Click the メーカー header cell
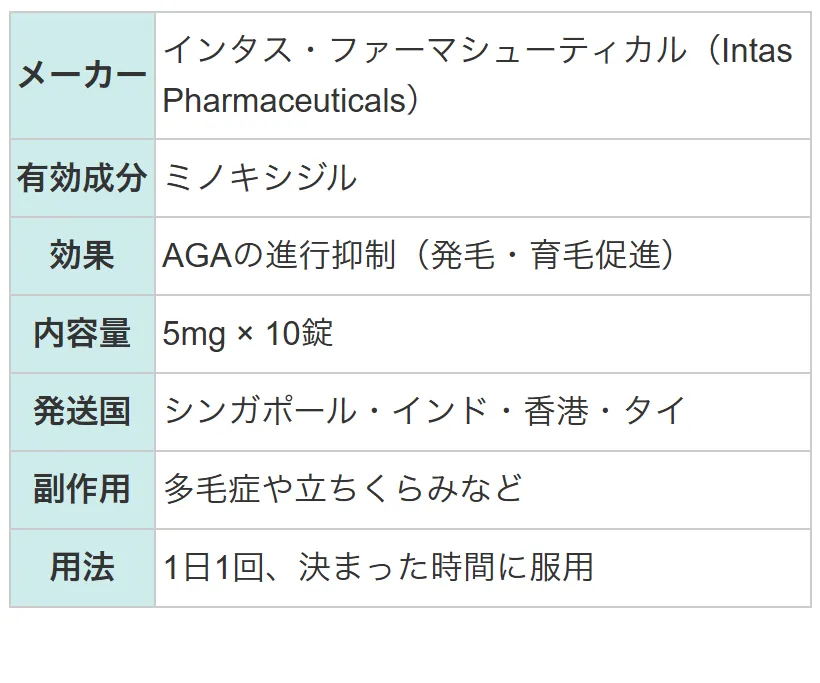The height and width of the screenshot is (683, 820). coord(83,76)
